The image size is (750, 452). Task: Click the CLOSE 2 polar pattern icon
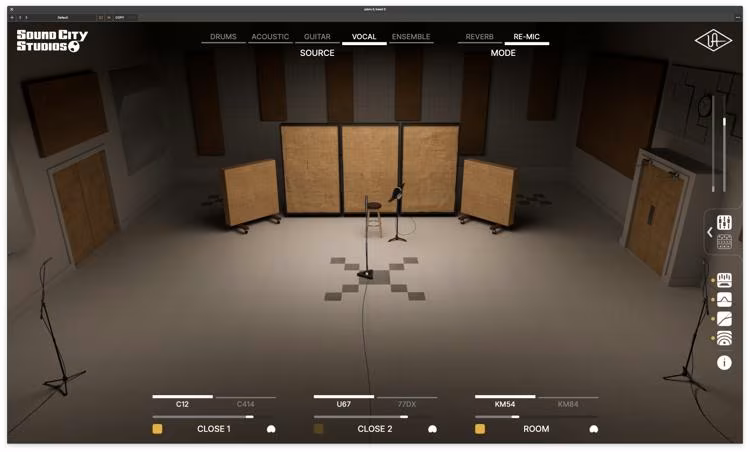click(432, 429)
